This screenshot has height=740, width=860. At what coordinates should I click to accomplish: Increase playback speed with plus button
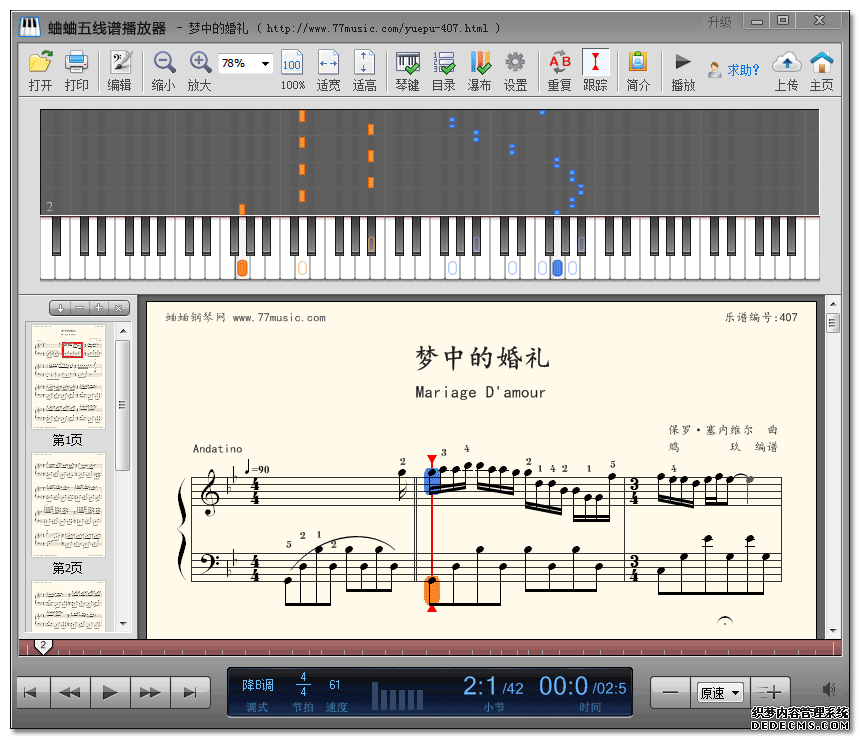click(x=772, y=692)
